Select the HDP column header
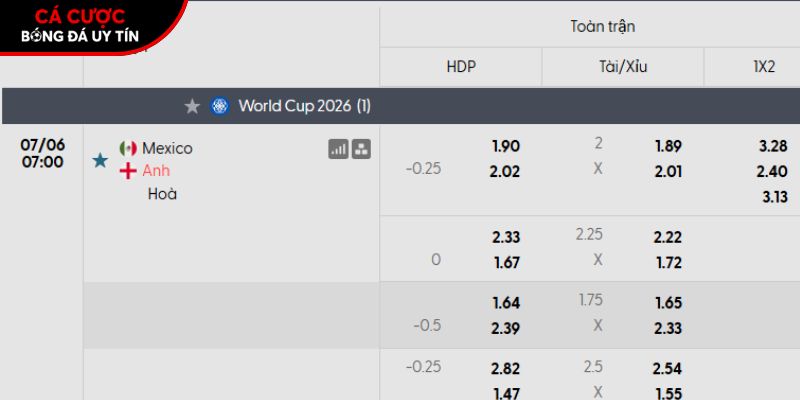The width and height of the screenshot is (800, 400). tap(461, 67)
